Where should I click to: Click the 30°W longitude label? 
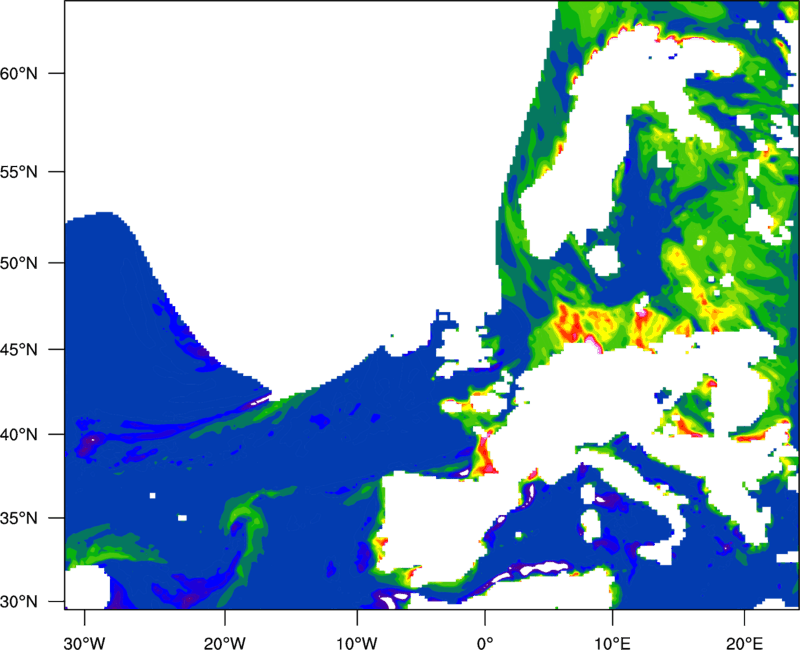(85, 643)
